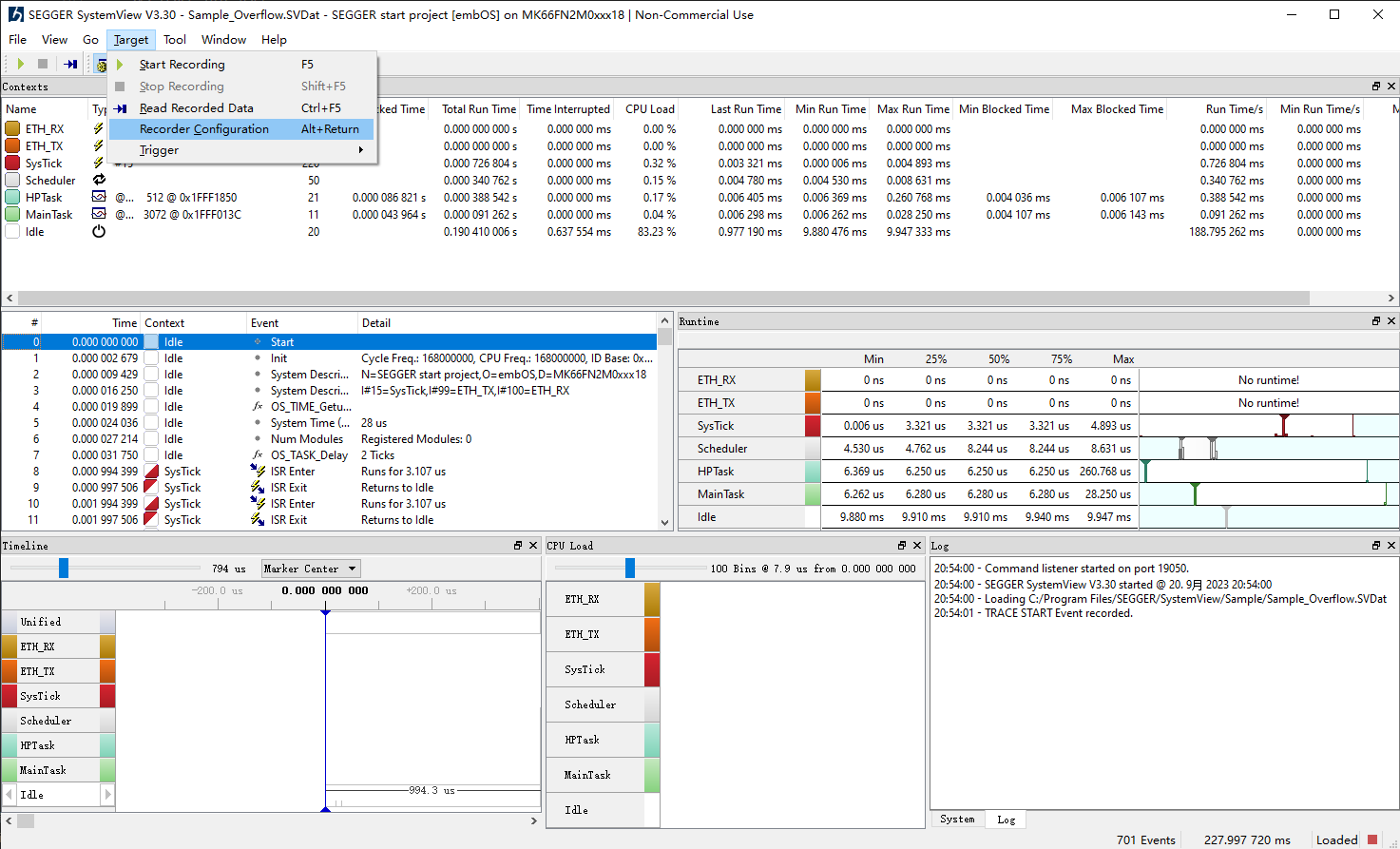Float the Runtime panel
The image size is (1400, 849).
[x=1375, y=321]
